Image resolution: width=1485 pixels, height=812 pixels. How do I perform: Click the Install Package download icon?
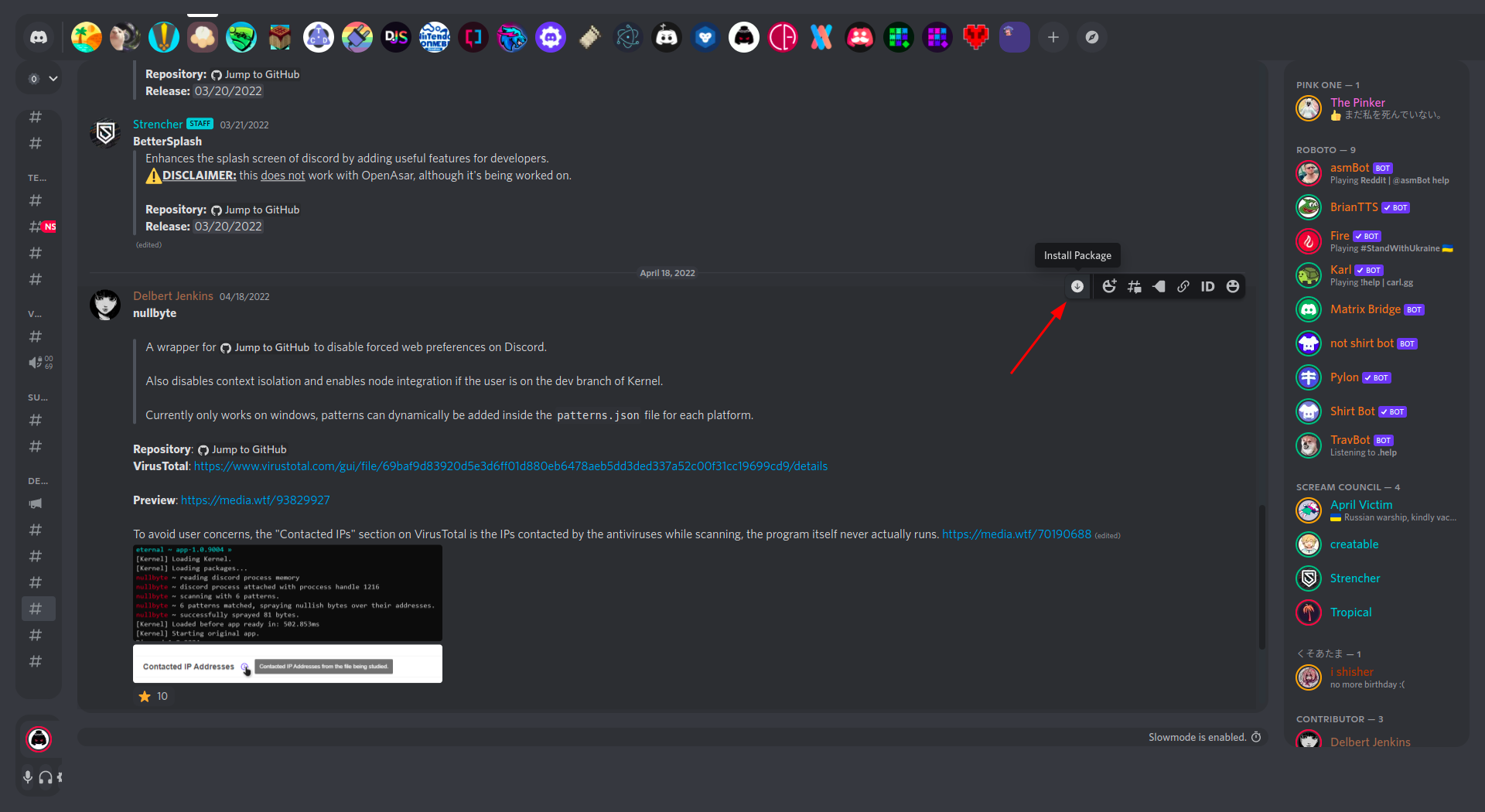1077,286
